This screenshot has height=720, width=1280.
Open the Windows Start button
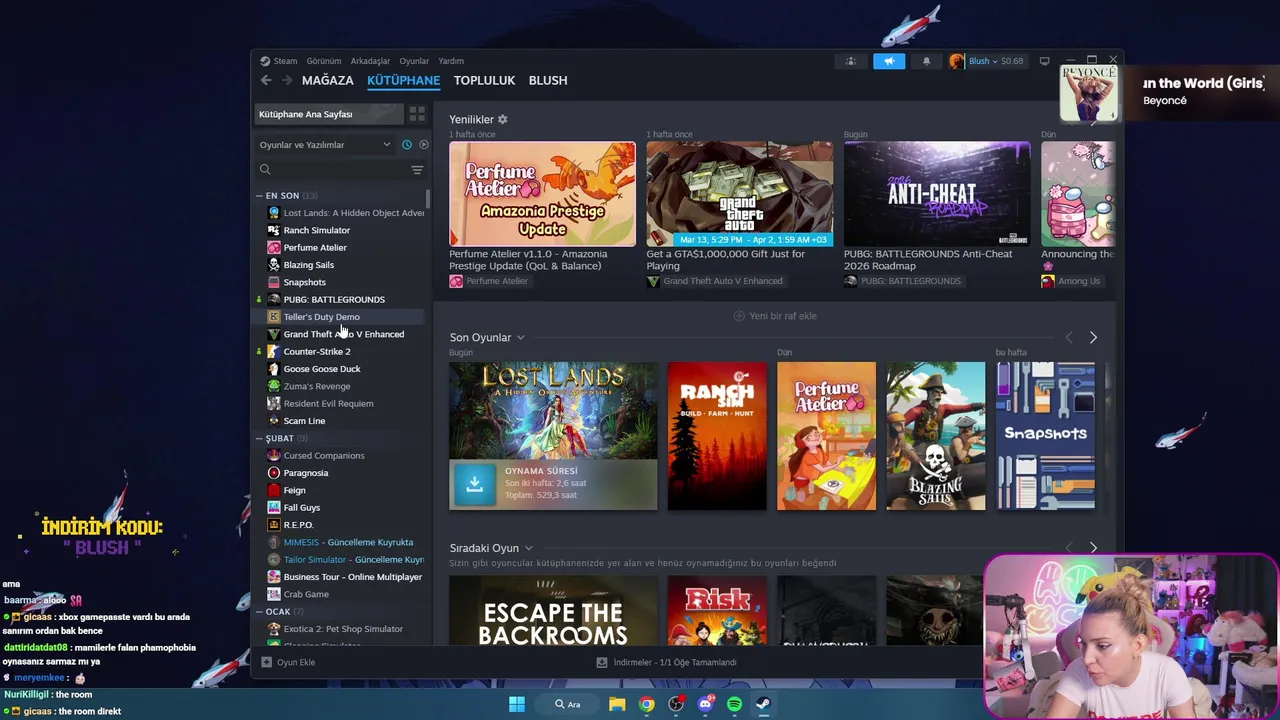click(517, 704)
